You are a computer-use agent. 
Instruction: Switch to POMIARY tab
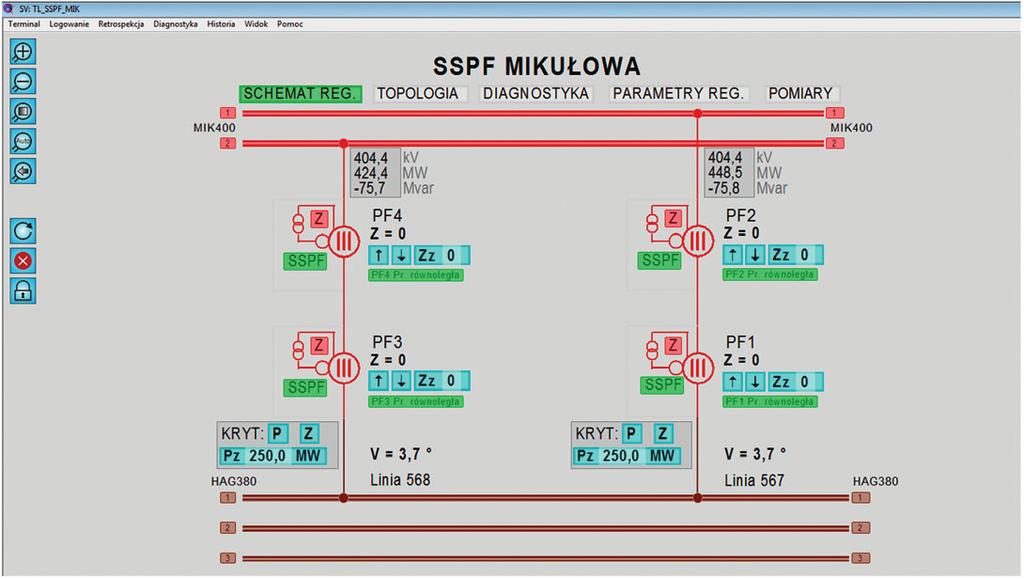801,93
